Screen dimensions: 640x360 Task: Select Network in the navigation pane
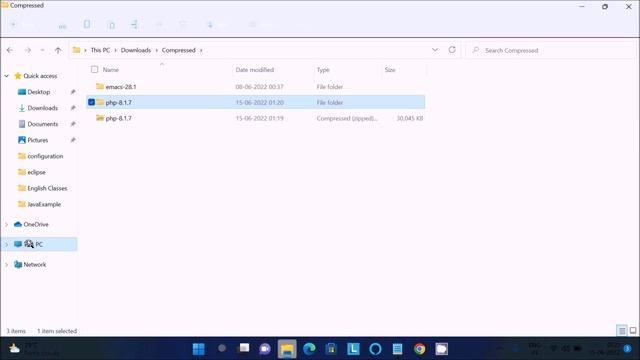tap(35, 264)
